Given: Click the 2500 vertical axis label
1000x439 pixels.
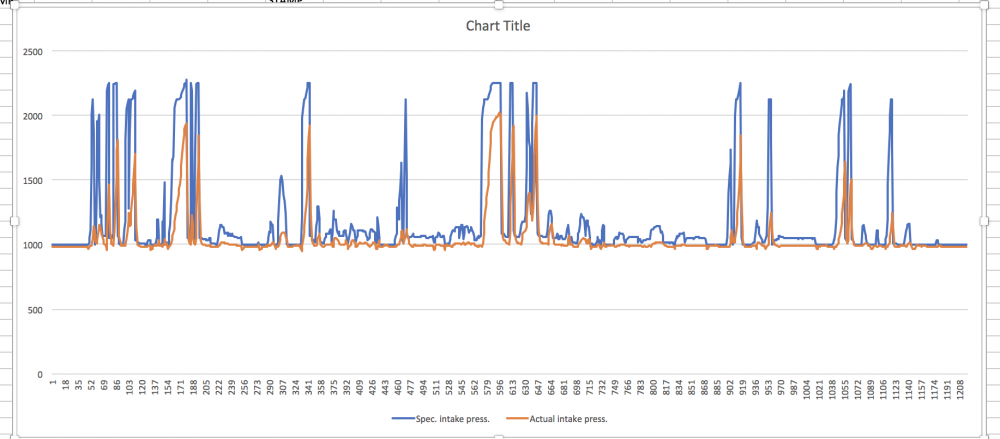Looking at the screenshot, I should 32,51.
